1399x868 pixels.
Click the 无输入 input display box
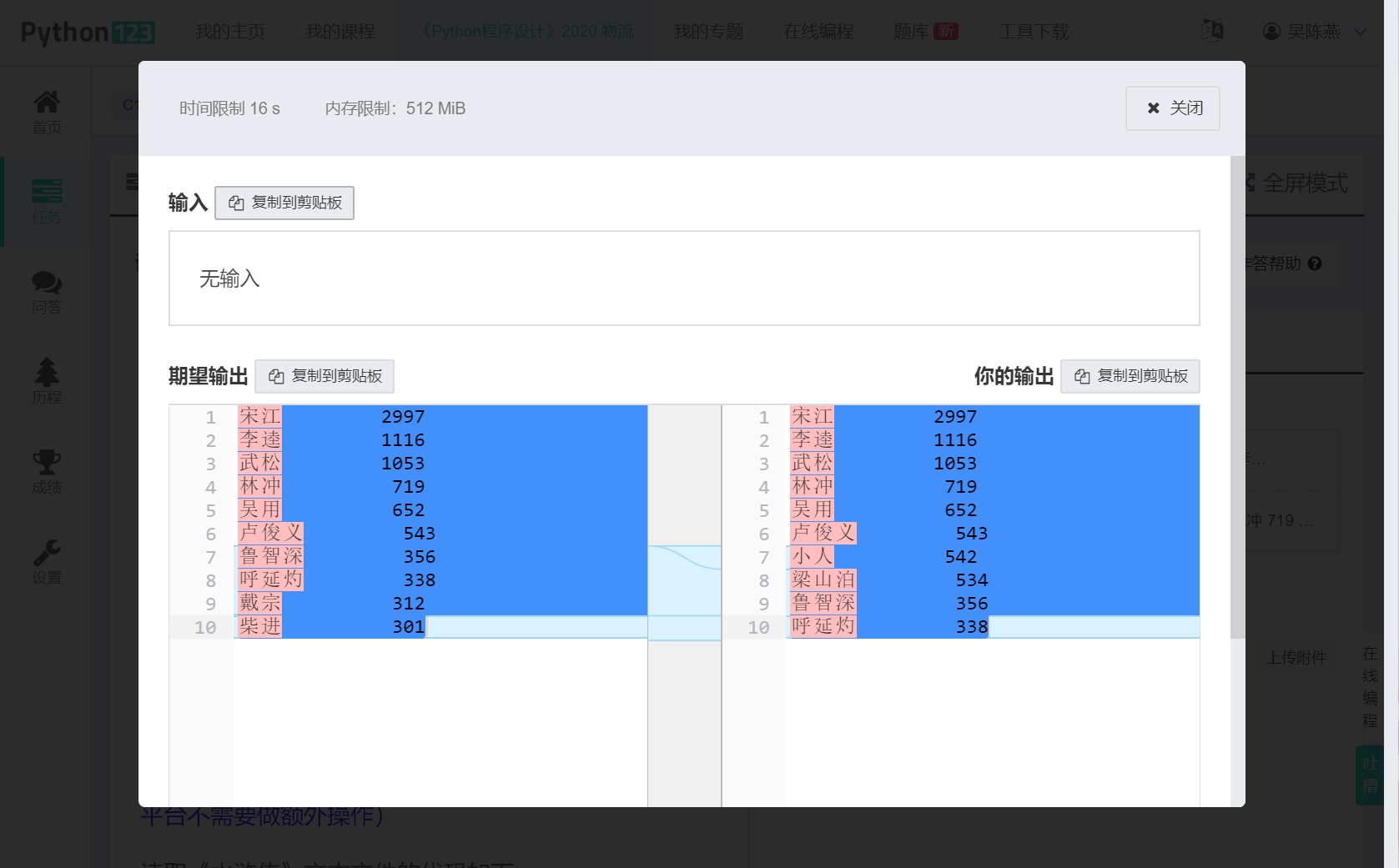click(684, 278)
